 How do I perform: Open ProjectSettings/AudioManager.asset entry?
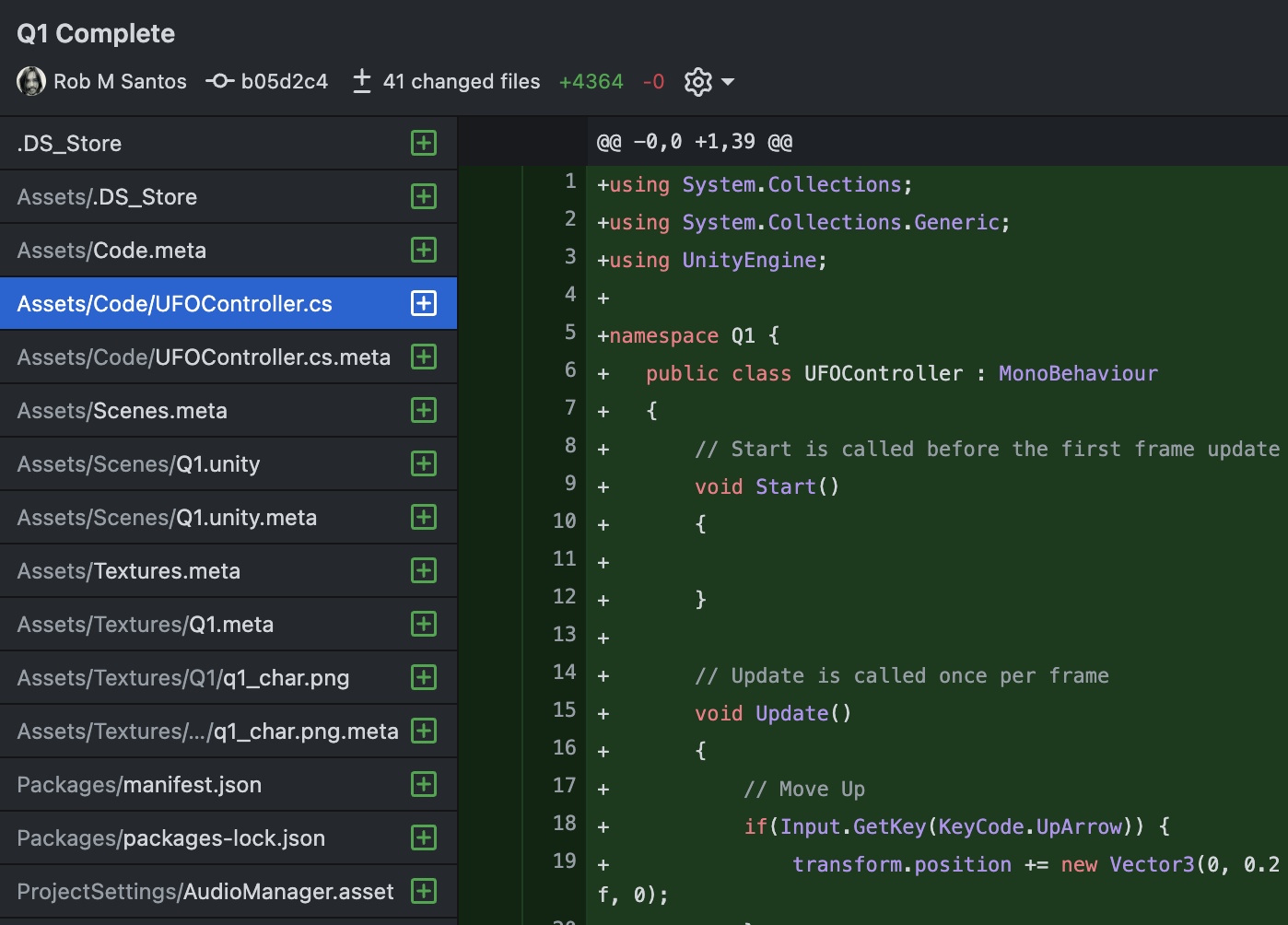click(205, 892)
